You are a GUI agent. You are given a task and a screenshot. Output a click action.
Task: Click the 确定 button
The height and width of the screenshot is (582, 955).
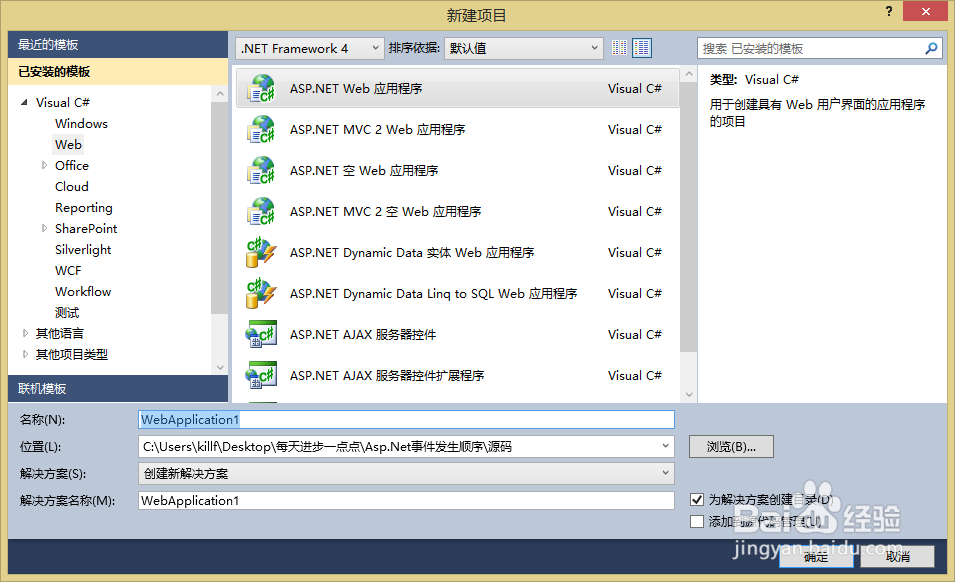pyautogui.click(x=816, y=556)
